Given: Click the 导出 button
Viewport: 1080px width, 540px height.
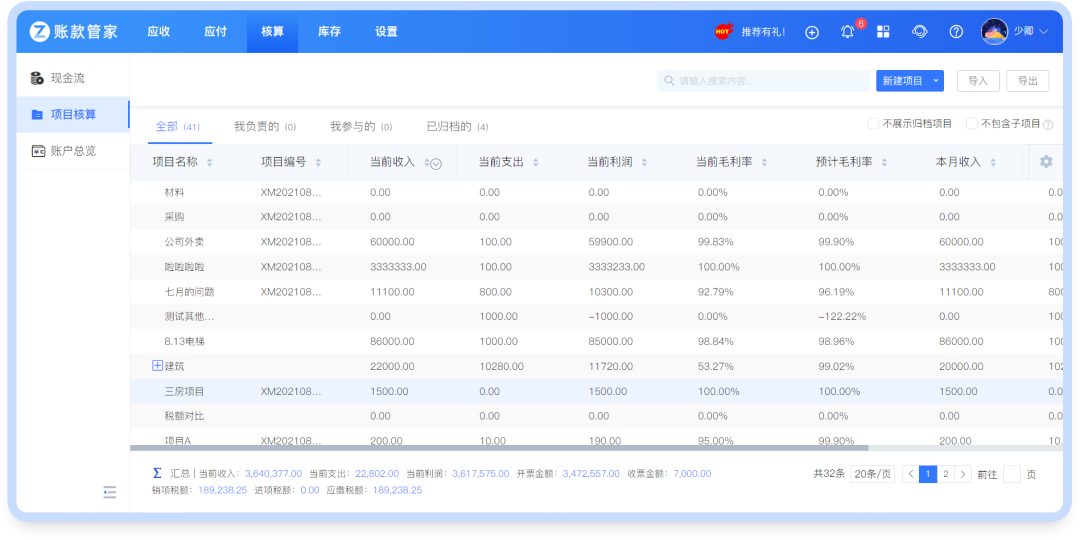Looking at the screenshot, I should click(x=1027, y=81).
